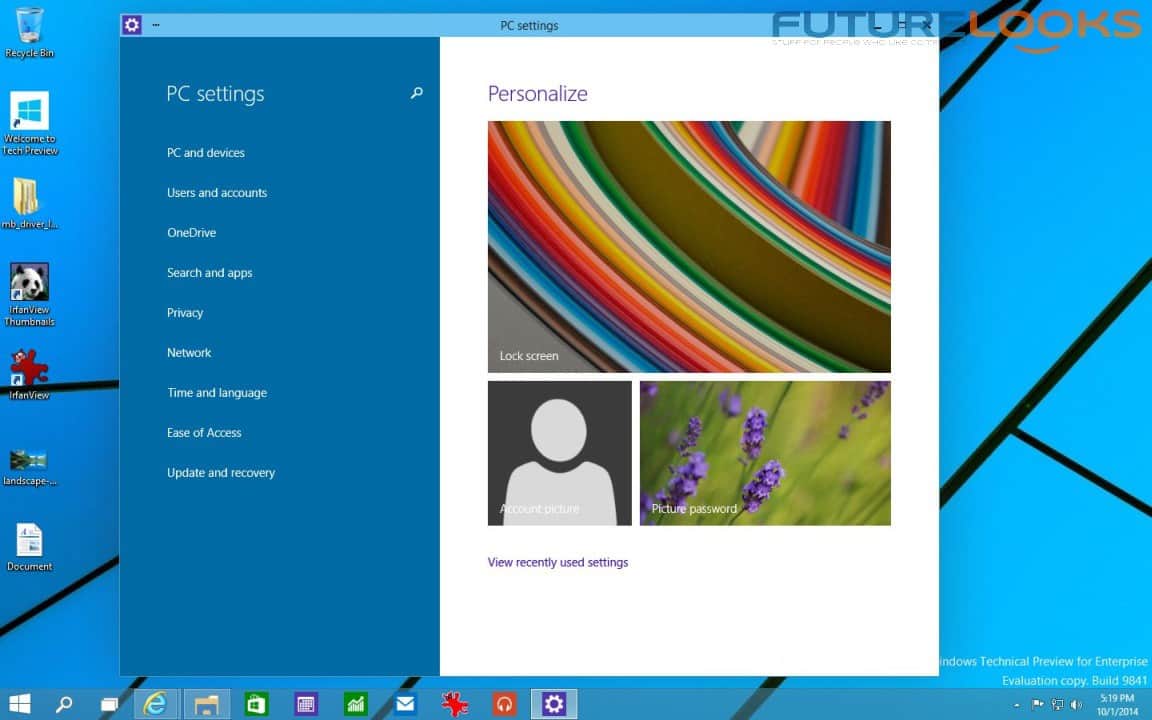1152x720 pixels.
Task: Choose Time and language
Action: coord(217,393)
